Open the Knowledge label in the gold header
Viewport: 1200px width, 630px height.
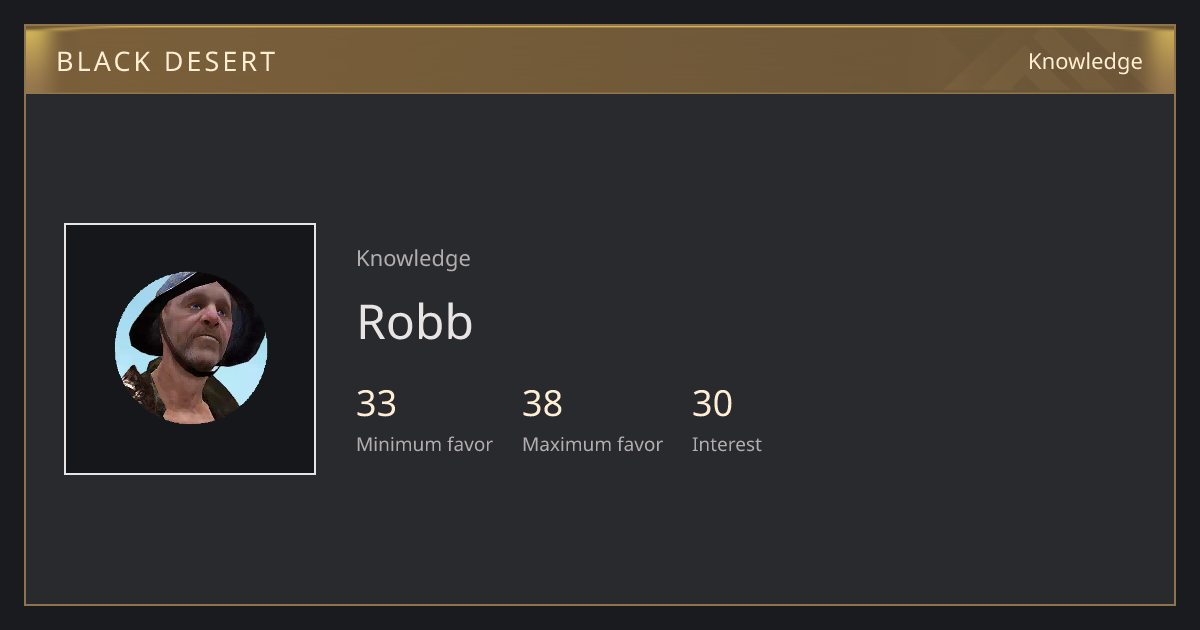pyautogui.click(x=1085, y=61)
